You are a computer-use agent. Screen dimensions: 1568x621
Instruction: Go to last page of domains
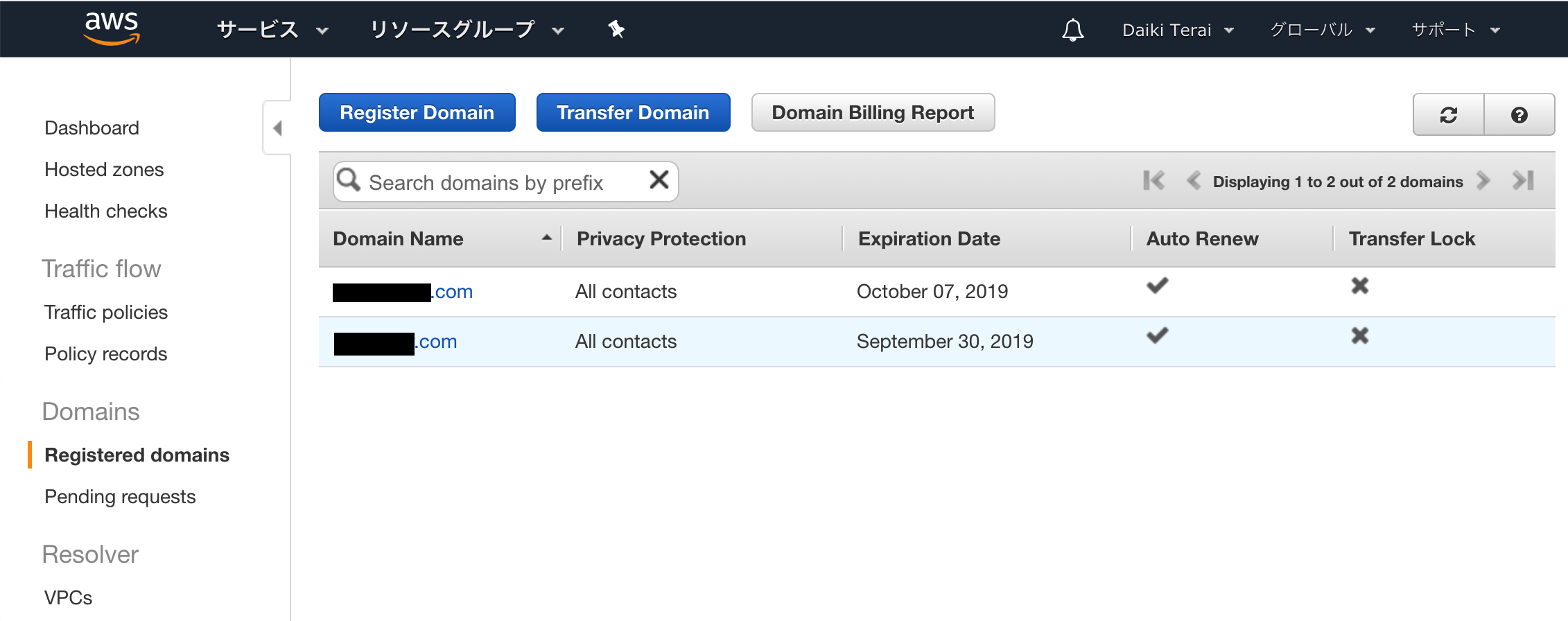[1523, 181]
